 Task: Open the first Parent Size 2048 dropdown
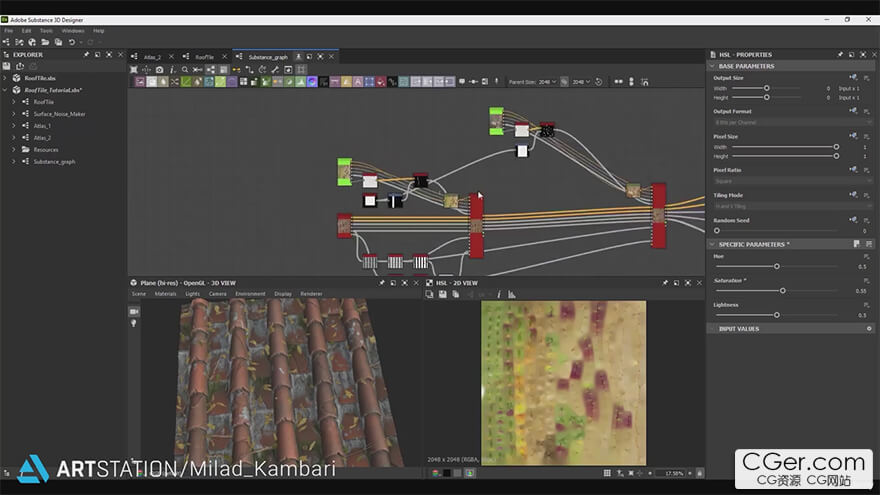pos(548,82)
